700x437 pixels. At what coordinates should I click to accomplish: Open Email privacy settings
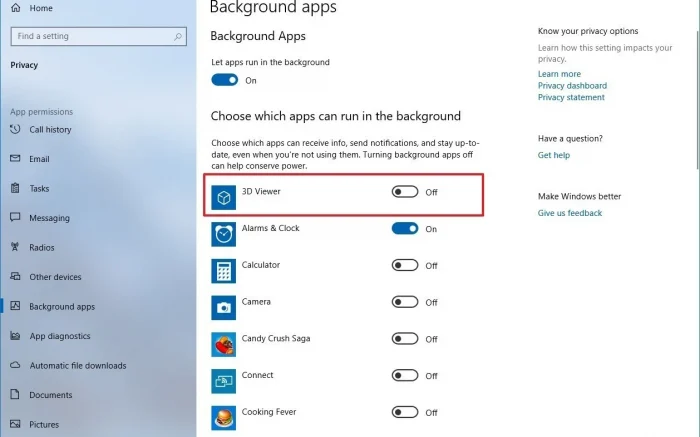(x=39, y=159)
